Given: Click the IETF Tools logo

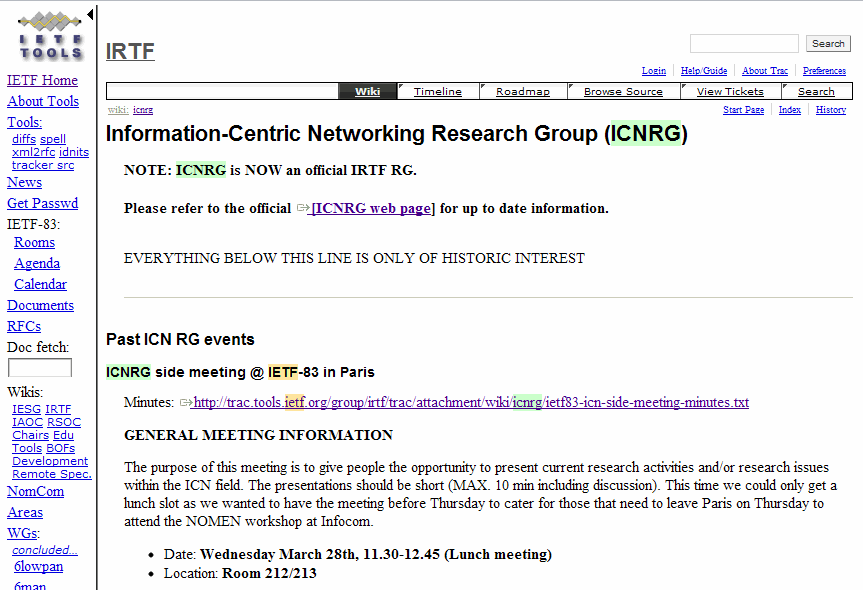Looking at the screenshot, I should click(x=50, y=36).
